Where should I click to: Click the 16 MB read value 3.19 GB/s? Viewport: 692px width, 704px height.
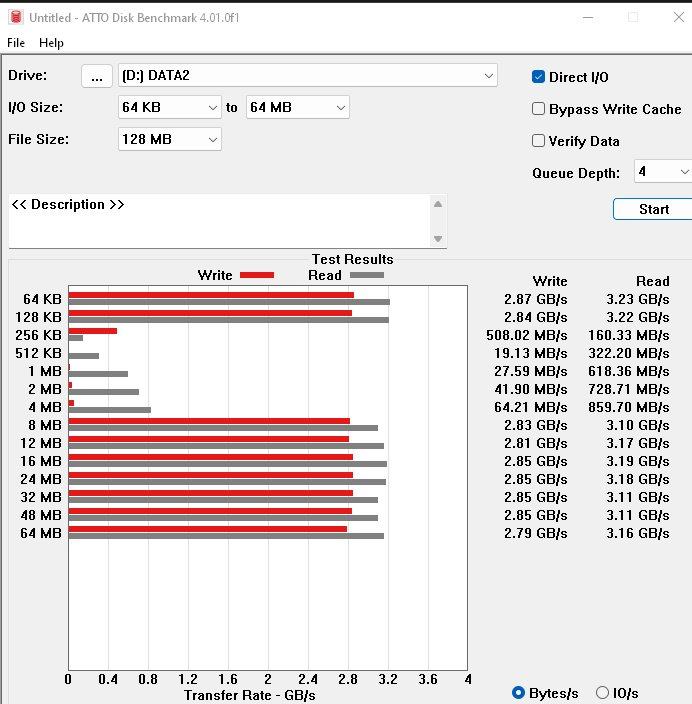tap(638, 461)
